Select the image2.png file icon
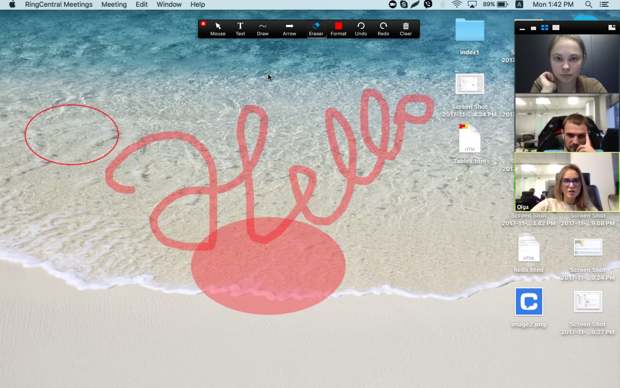Screen dimensions: 620x388 point(529,307)
